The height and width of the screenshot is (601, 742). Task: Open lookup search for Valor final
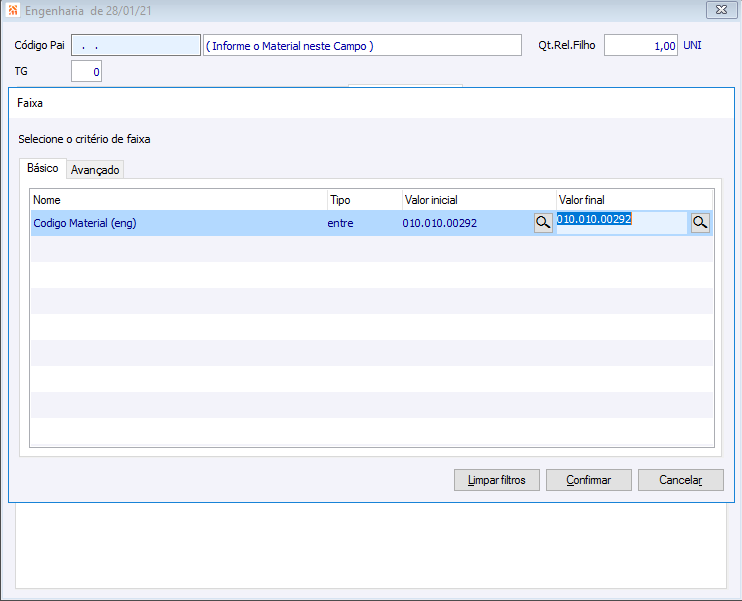(700, 222)
